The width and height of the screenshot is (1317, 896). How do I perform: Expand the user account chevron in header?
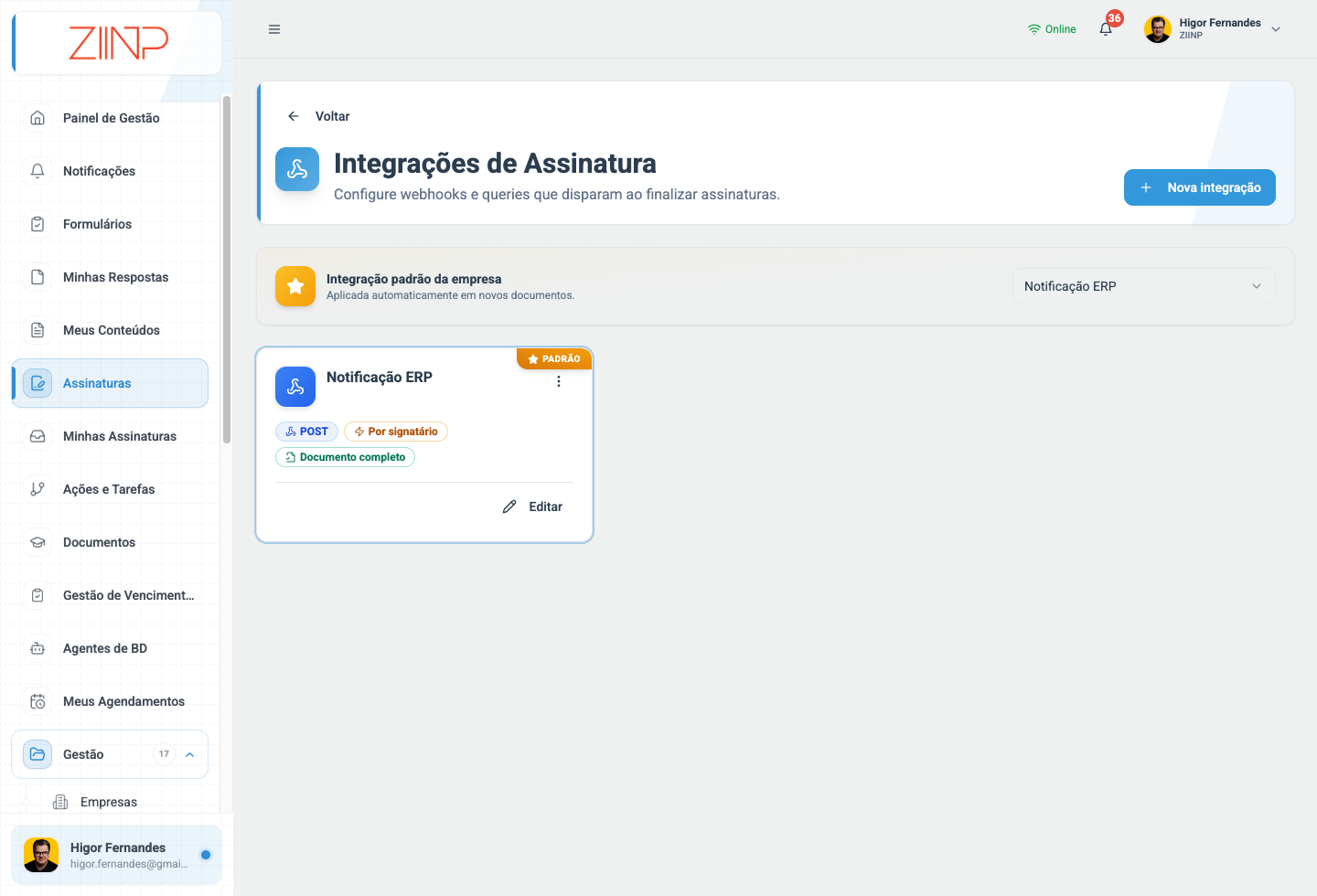point(1276,29)
